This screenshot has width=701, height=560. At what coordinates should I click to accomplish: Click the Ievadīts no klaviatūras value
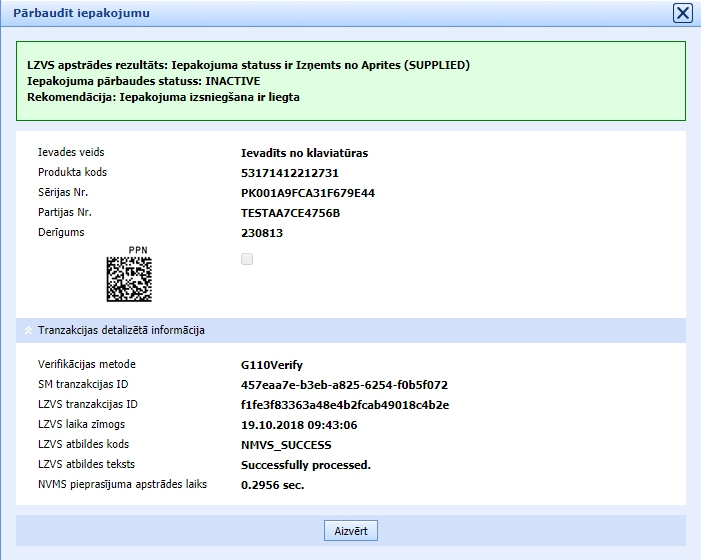point(304,153)
